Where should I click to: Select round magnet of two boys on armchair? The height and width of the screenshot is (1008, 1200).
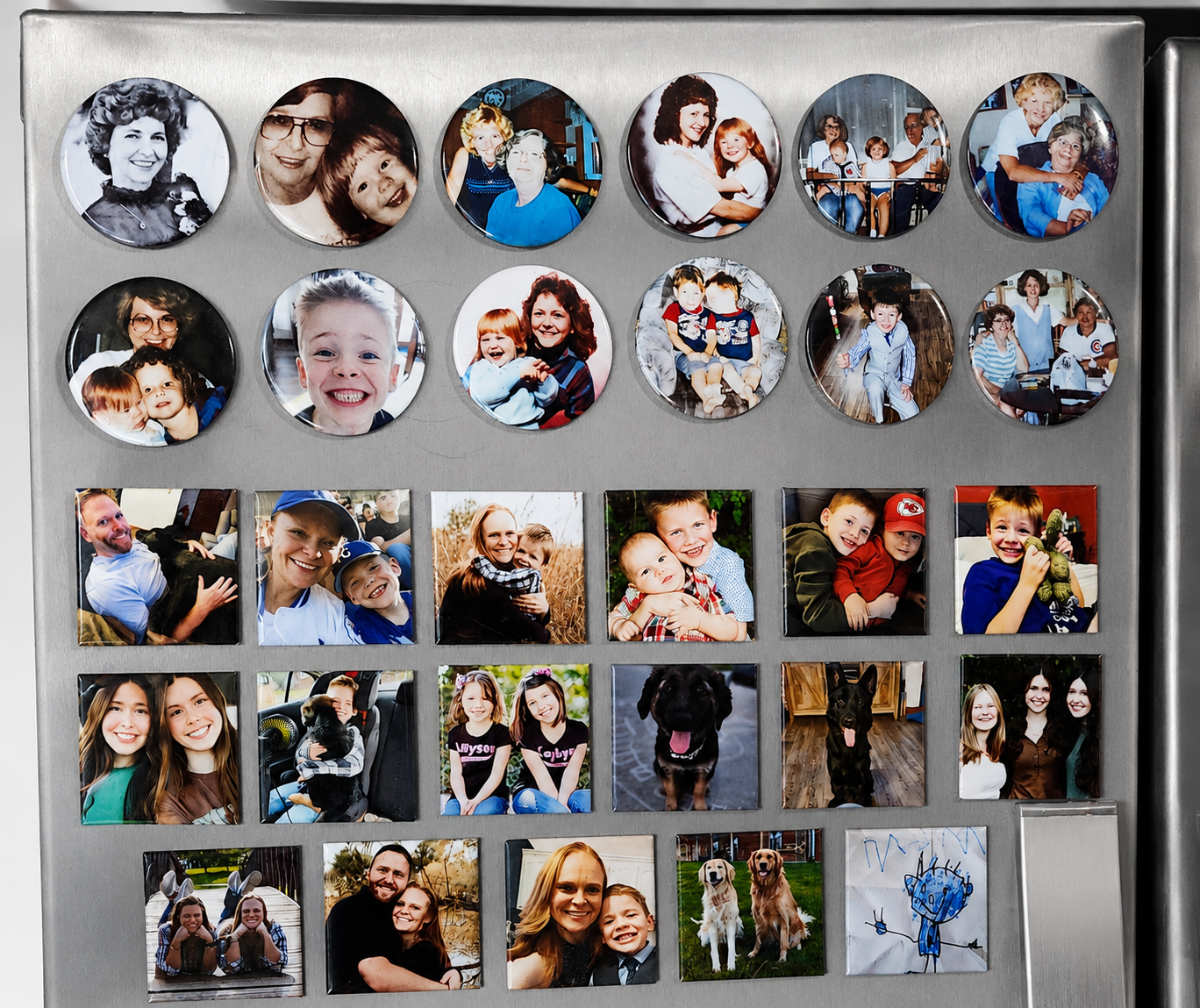coord(711,338)
